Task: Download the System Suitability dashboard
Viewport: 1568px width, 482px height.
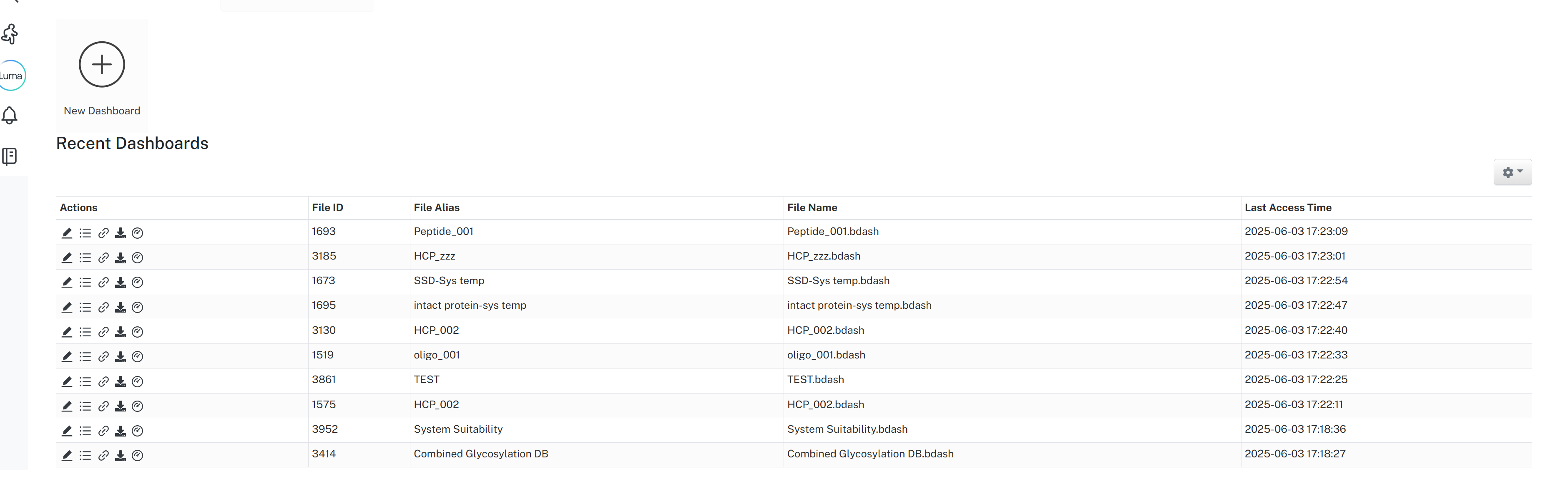Action: click(x=121, y=431)
